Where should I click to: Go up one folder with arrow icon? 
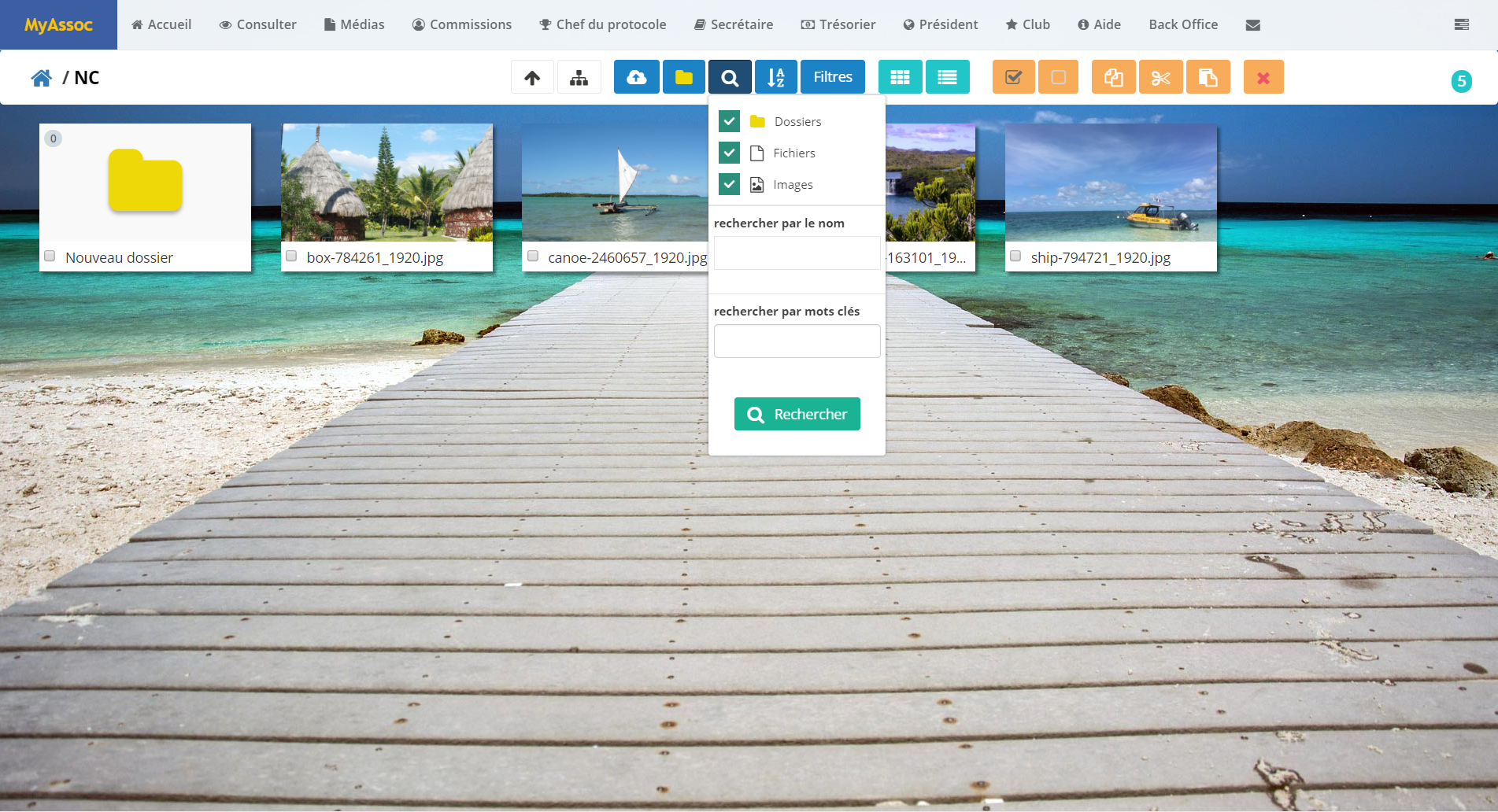tap(532, 77)
